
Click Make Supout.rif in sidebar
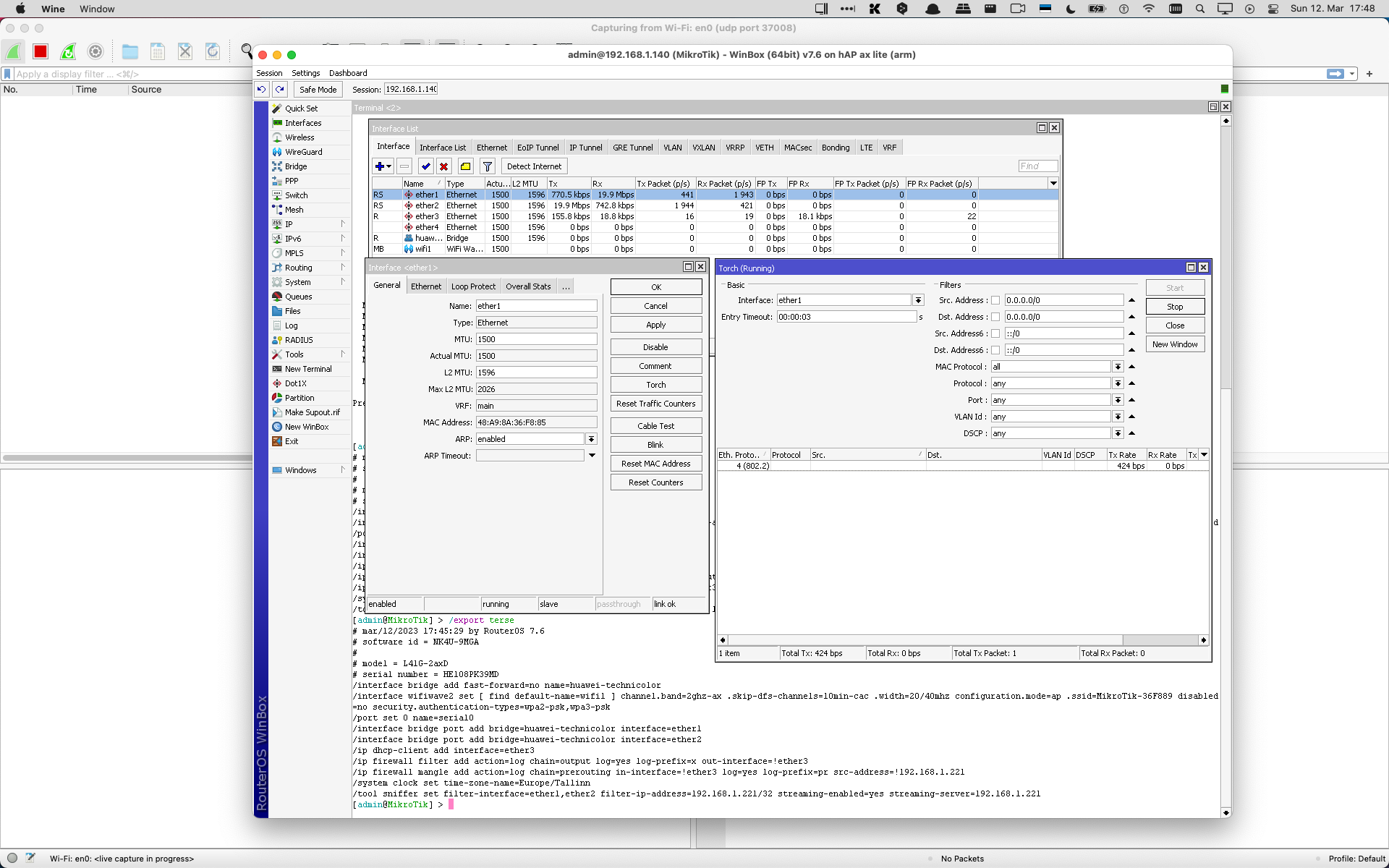click(x=312, y=412)
